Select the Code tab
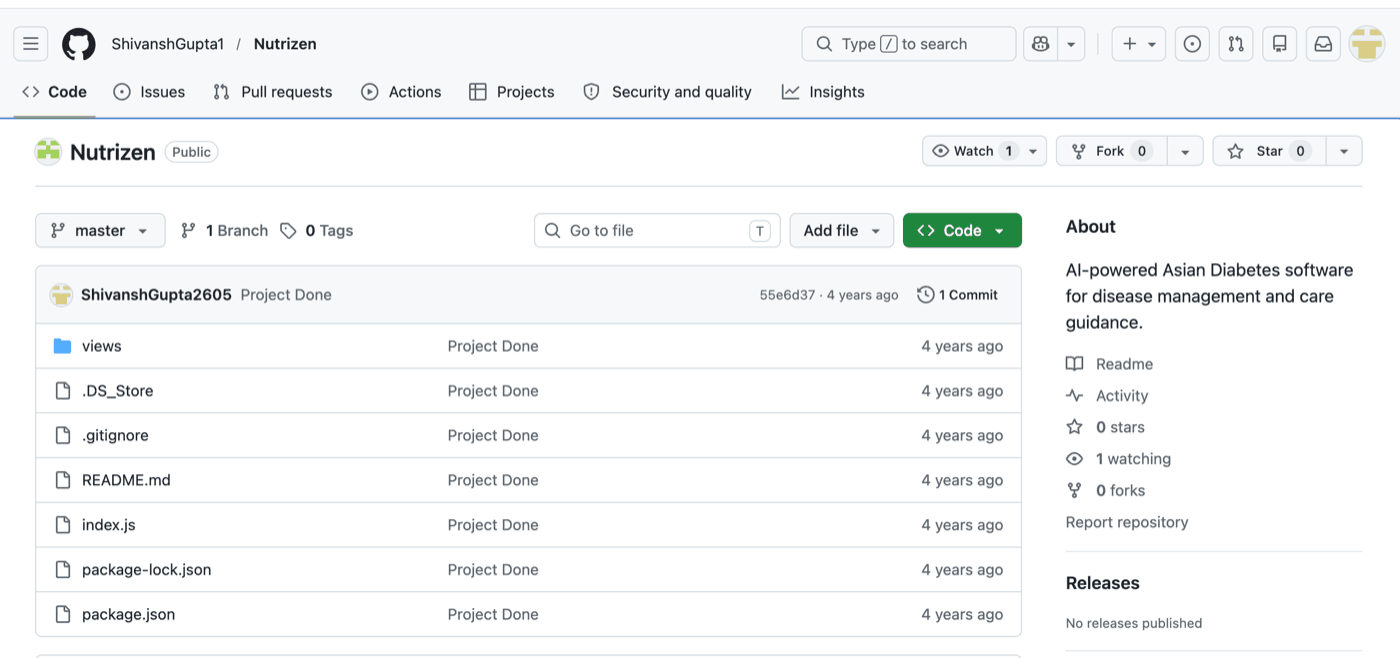 [x=55, y=92]
